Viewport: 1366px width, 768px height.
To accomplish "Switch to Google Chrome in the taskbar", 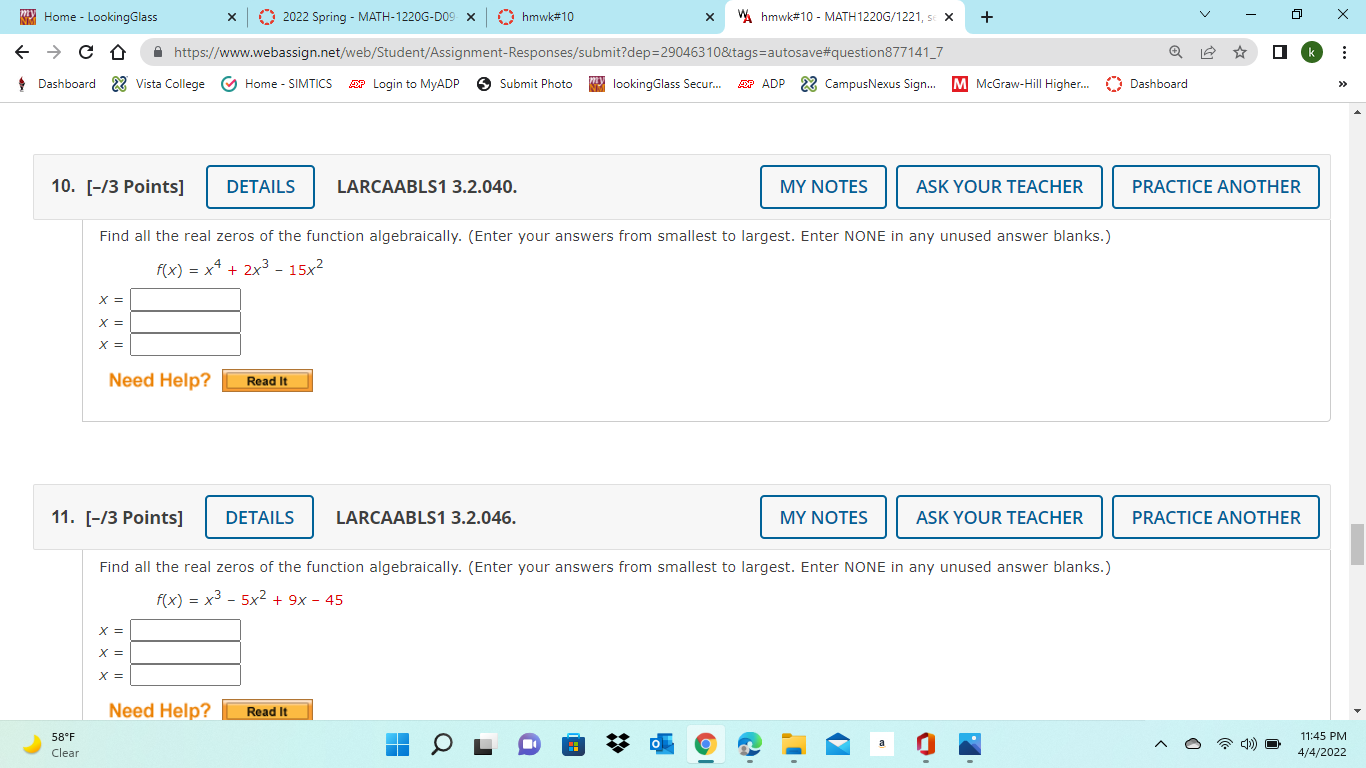I will 706,745.
